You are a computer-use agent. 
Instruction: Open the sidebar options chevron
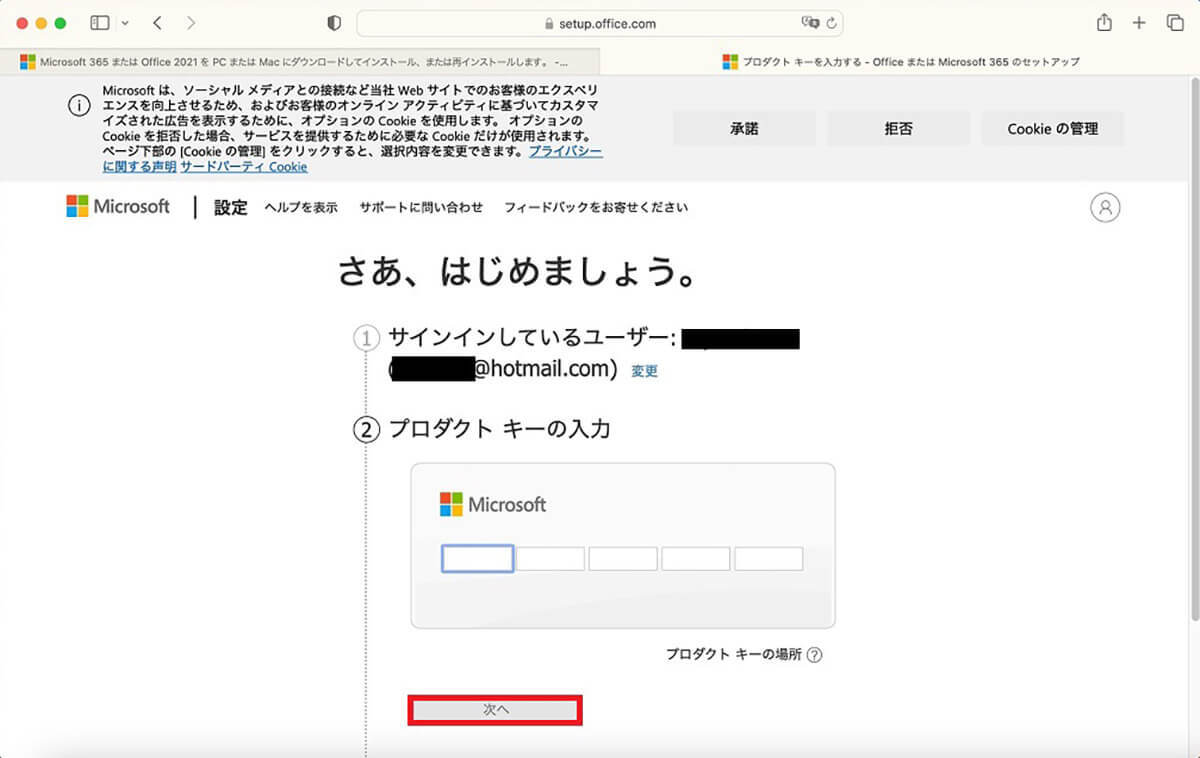pyautogui.click(x=125, y=23)
